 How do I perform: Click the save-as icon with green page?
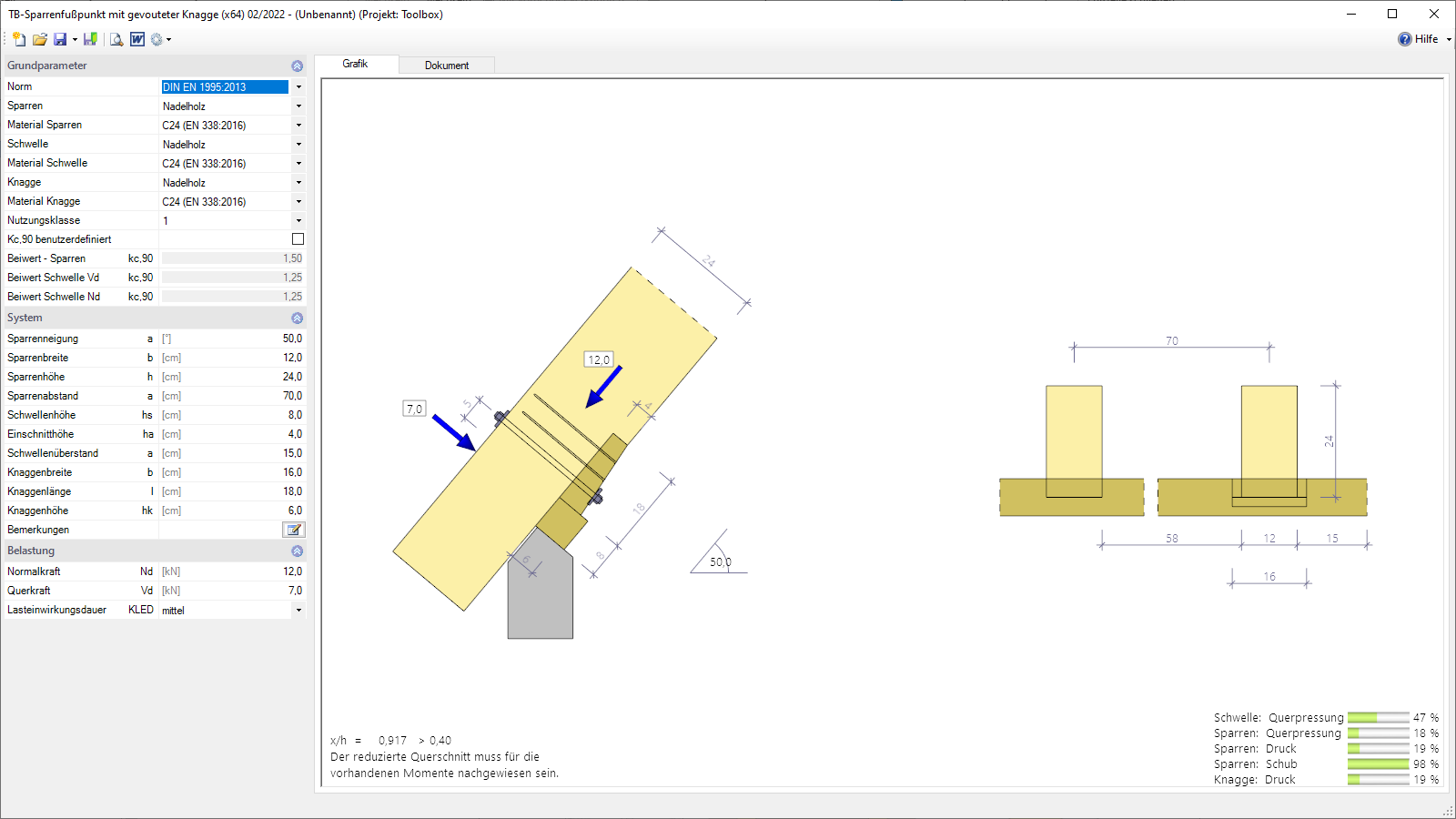coord(90,39)
